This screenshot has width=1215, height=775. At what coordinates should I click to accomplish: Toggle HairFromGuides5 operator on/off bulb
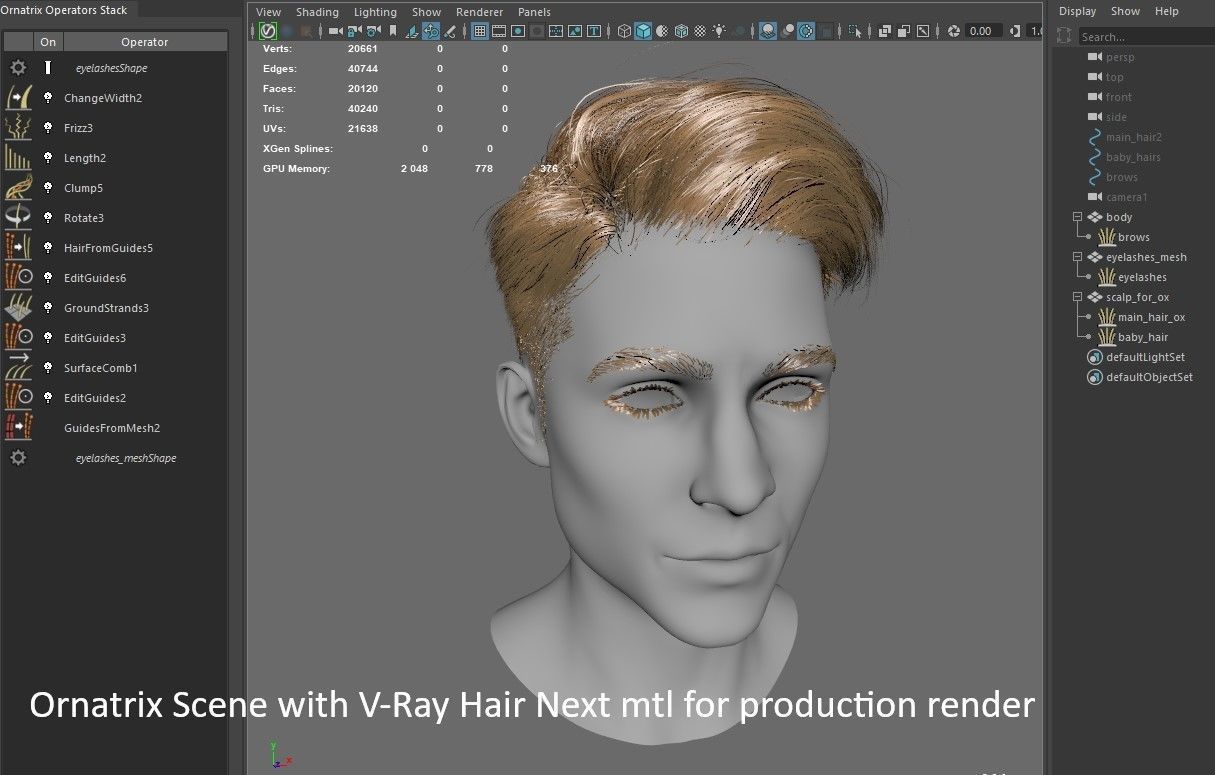tap(47, 248)
